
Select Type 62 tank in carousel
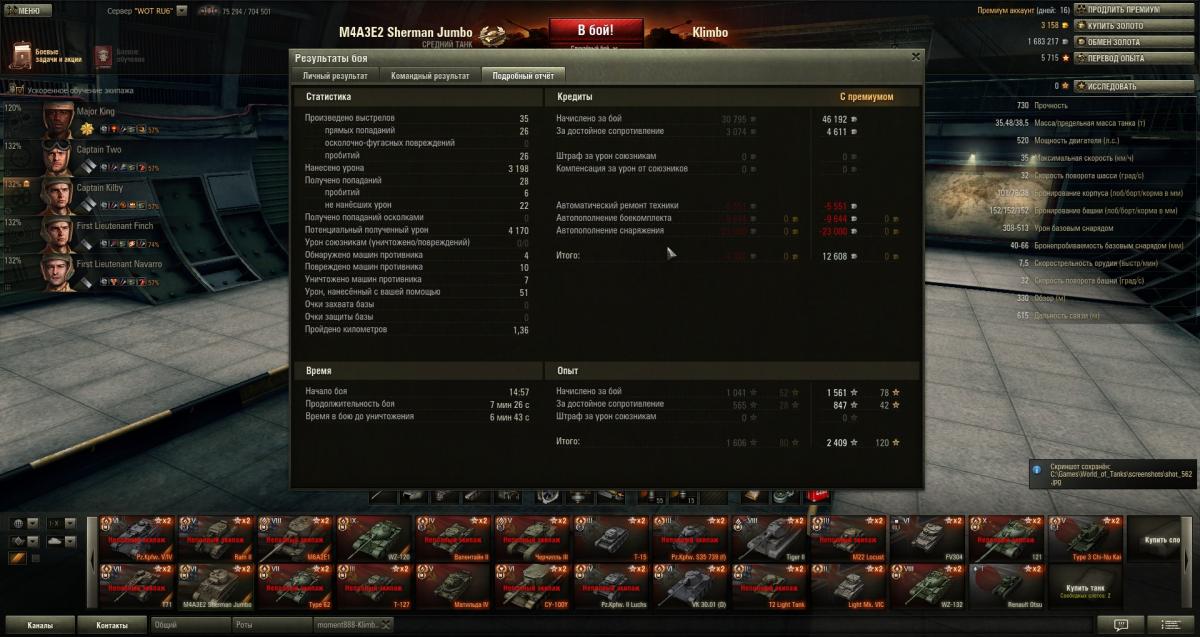[x=296, y=587]
